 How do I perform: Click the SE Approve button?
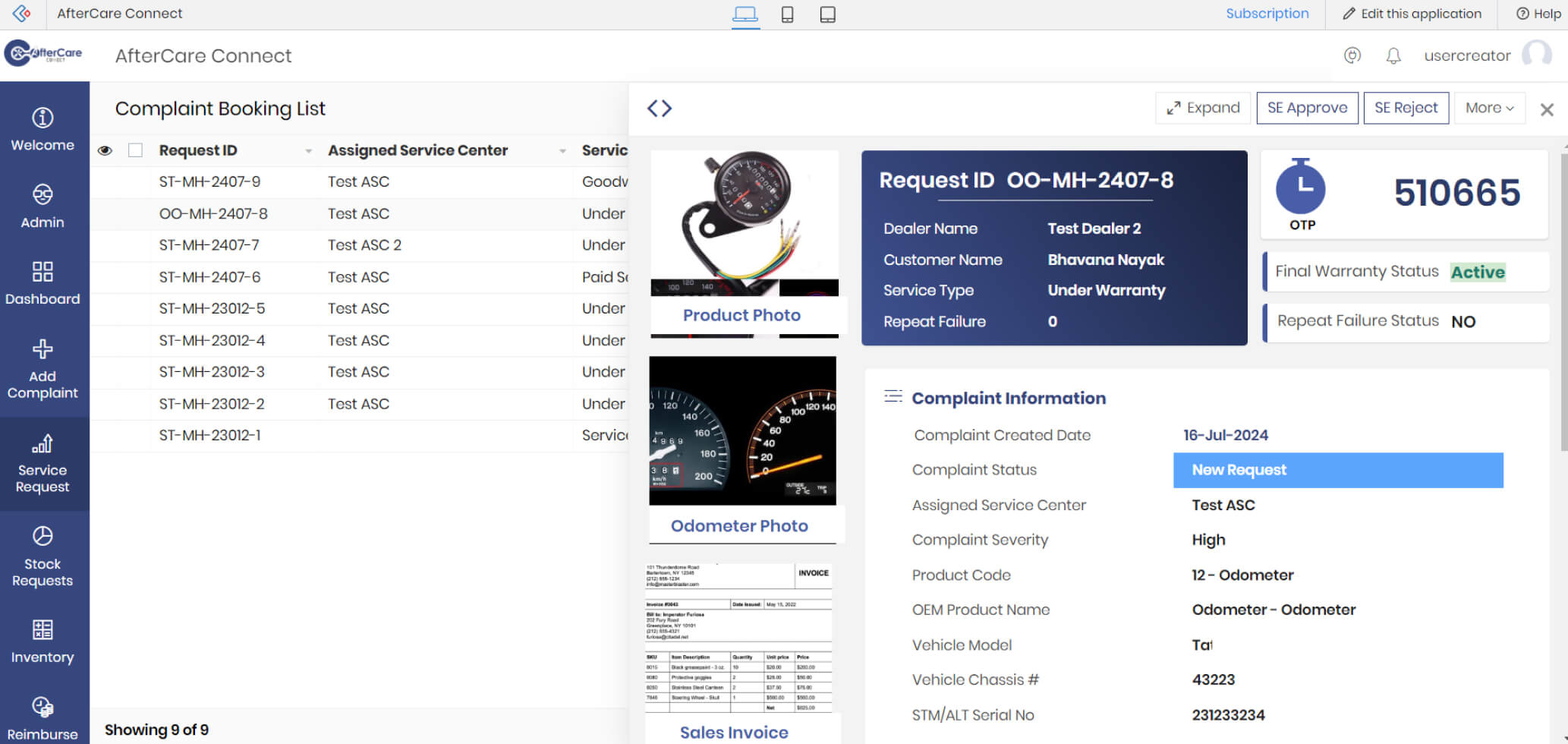click(1307, 108)
